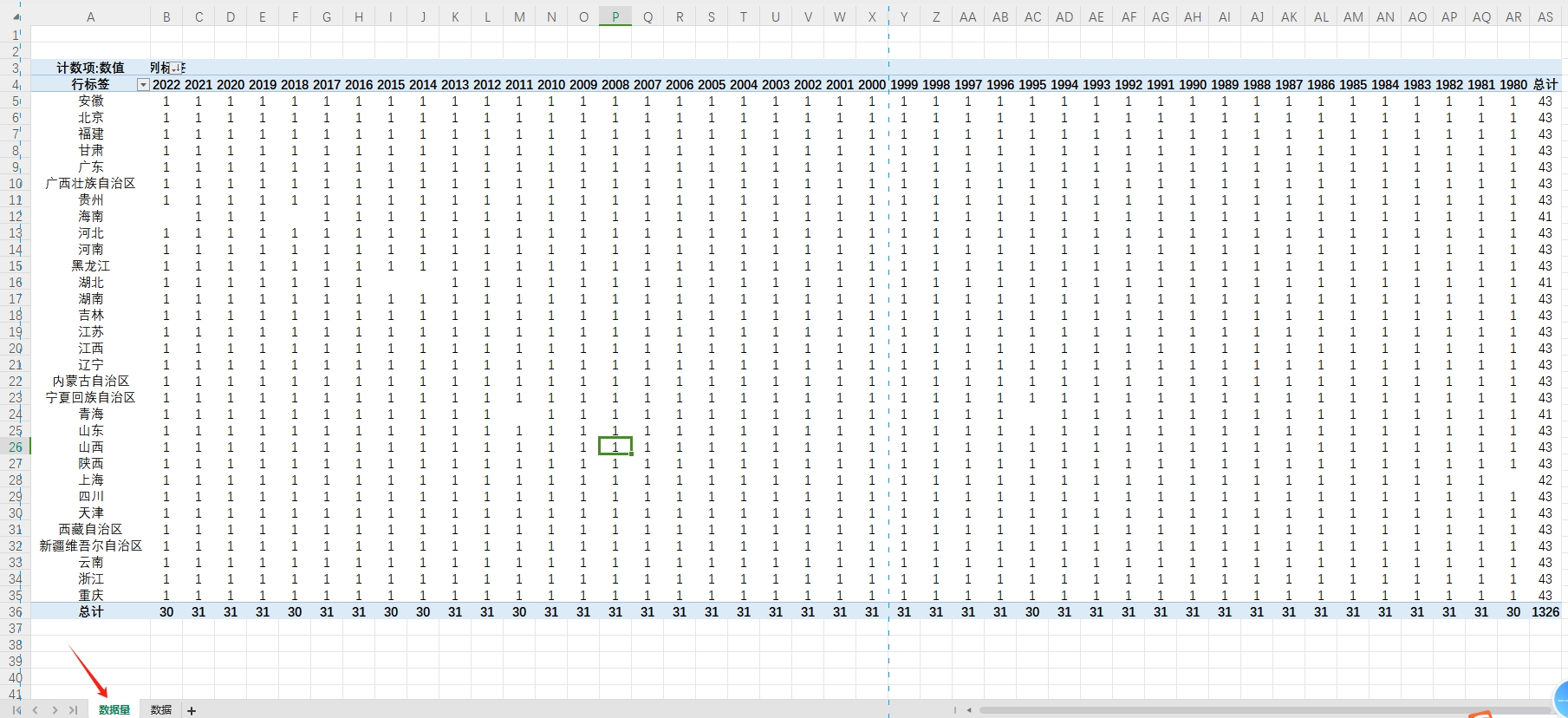Click the 新疆维吾尔自治区 row label

pos(90,545)
